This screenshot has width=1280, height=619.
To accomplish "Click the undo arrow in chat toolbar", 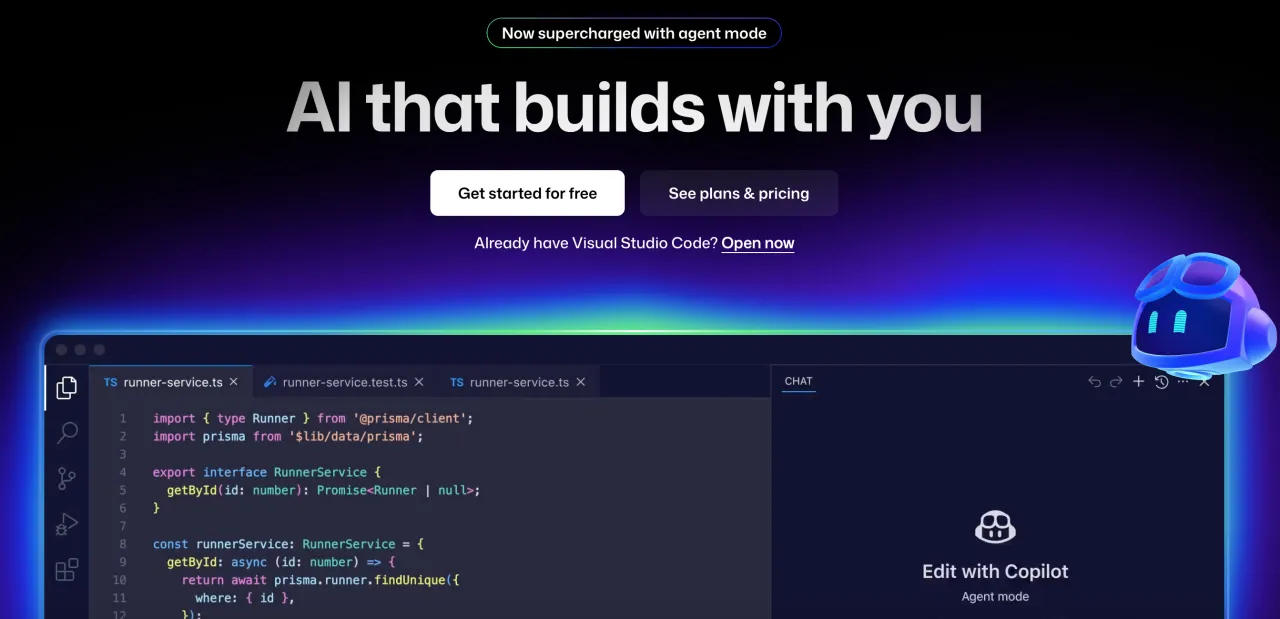I will pos(1094,382).
